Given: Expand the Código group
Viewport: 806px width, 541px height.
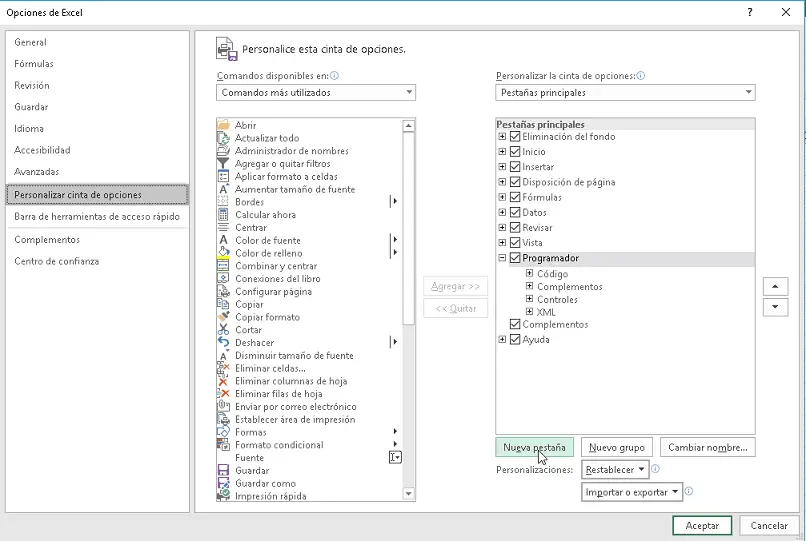Looking at the screenshot, I should click(x=529, y=273).
